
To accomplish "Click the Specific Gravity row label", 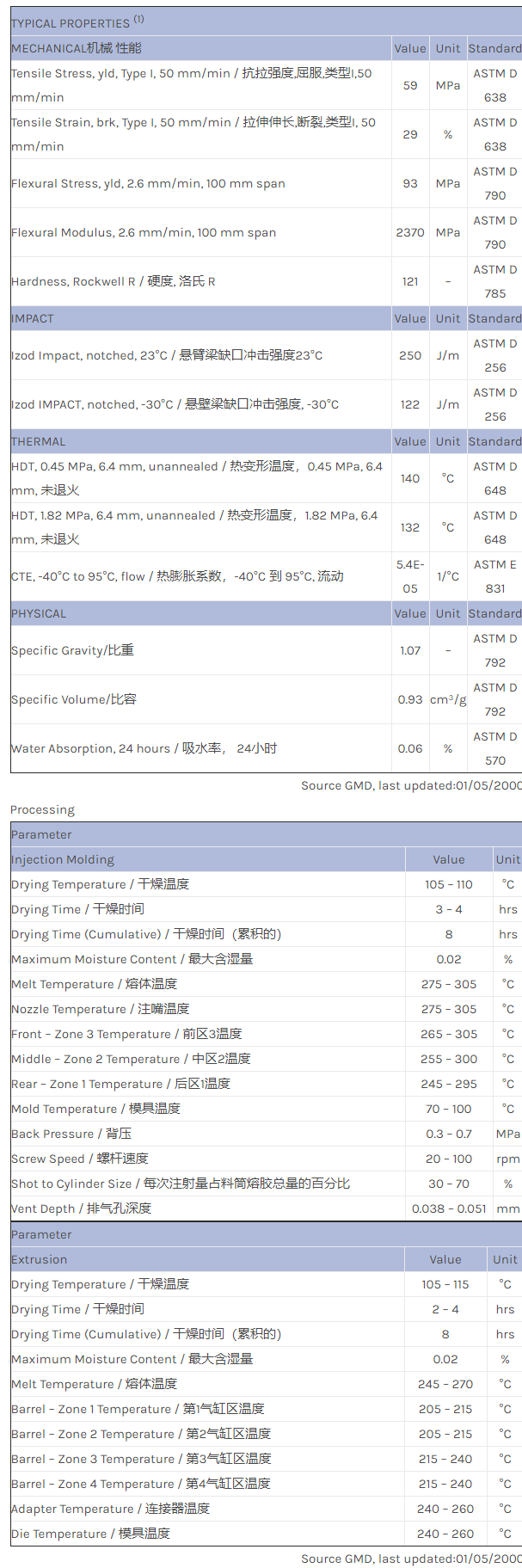I will point(72,650).
